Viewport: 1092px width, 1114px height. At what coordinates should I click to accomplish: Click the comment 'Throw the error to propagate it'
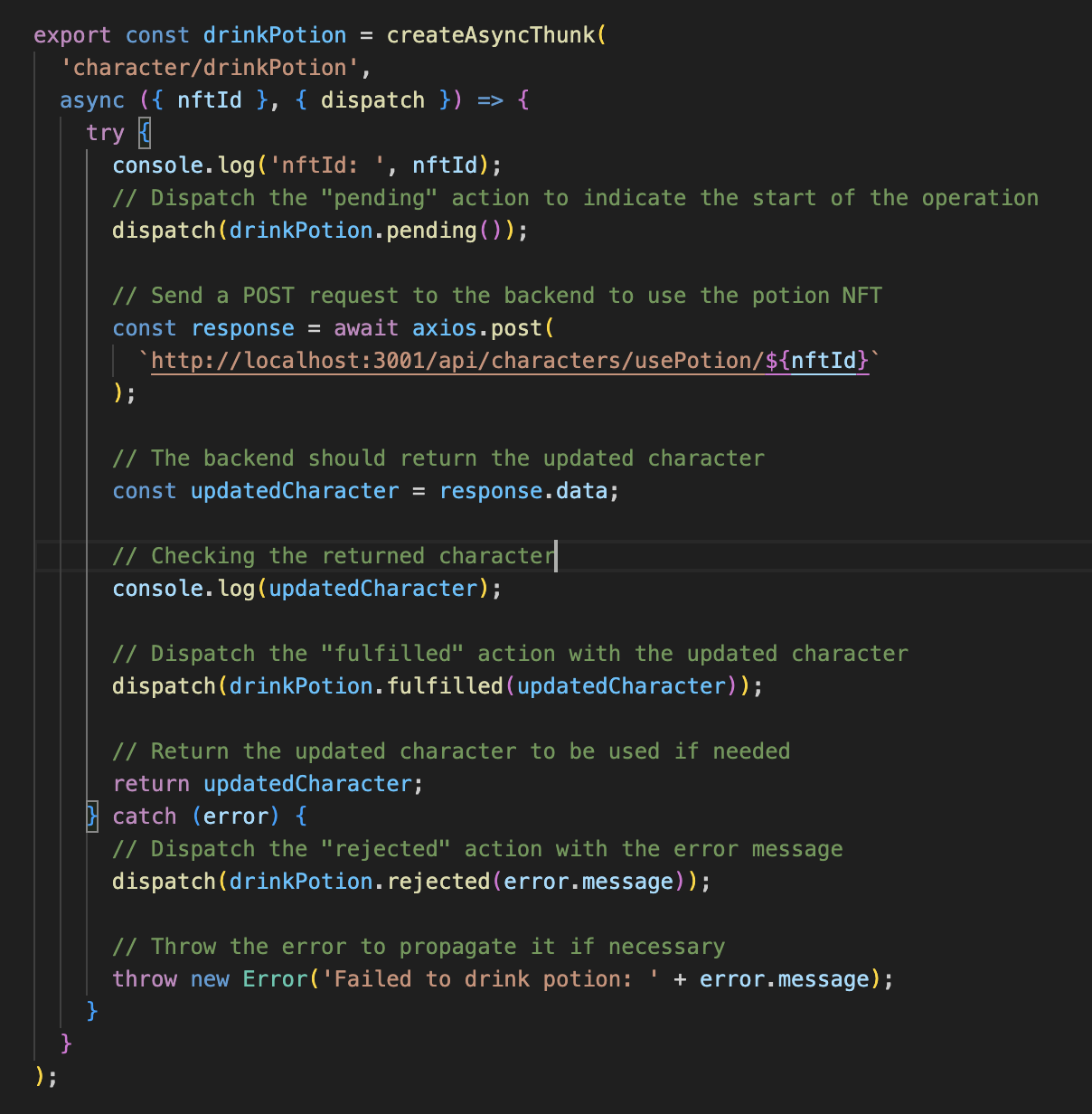[419, 947]
